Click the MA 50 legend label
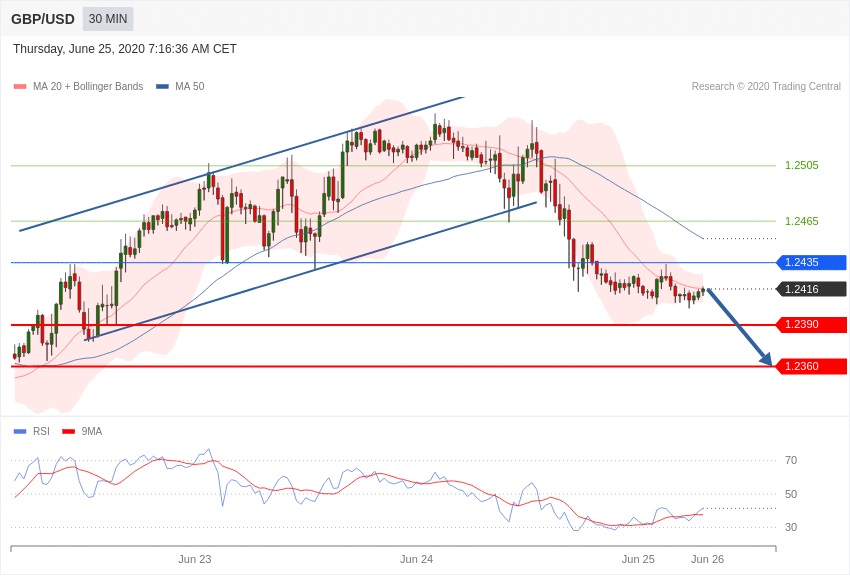The height and width of the screenshot is (576, 850). tap(190, 86)
